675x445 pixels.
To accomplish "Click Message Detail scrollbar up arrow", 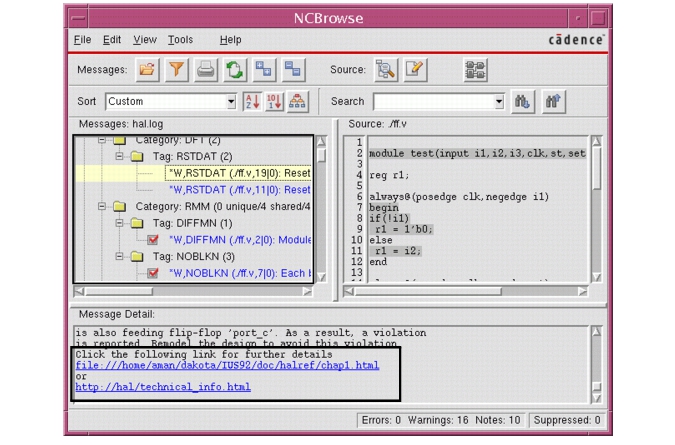I will (596, 331).
